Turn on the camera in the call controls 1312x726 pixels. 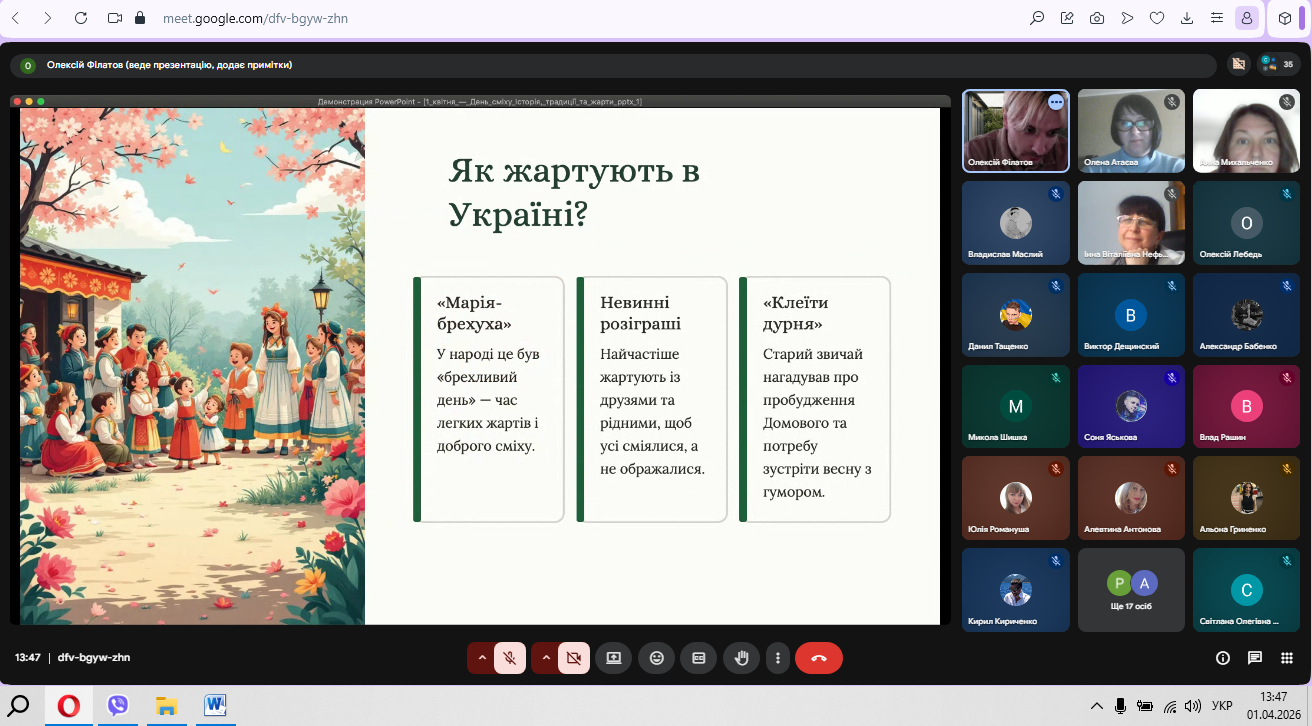[573, 658]
